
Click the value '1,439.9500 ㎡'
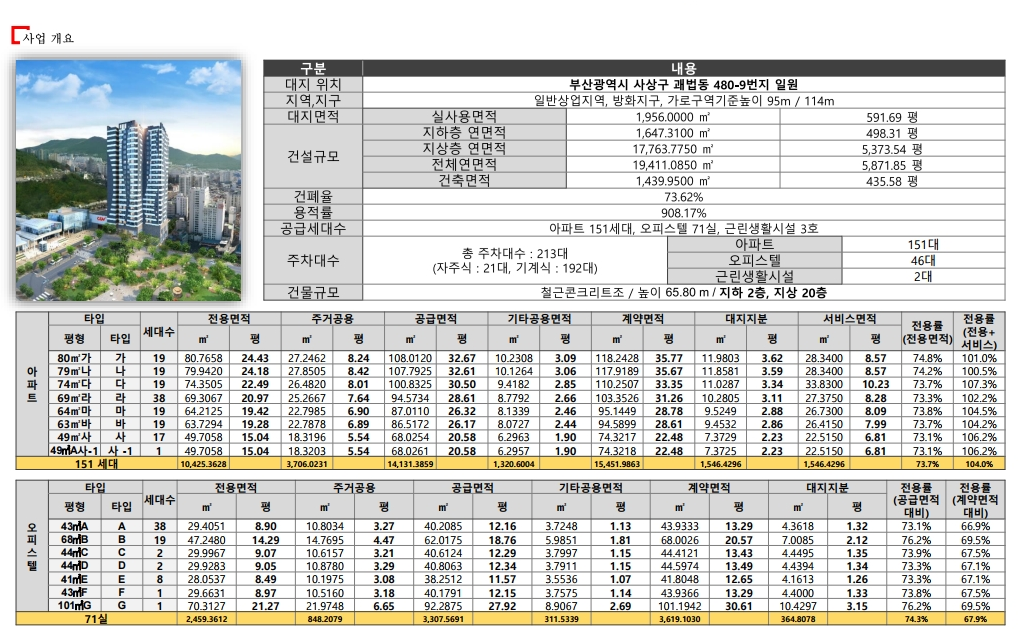[673, 181]
